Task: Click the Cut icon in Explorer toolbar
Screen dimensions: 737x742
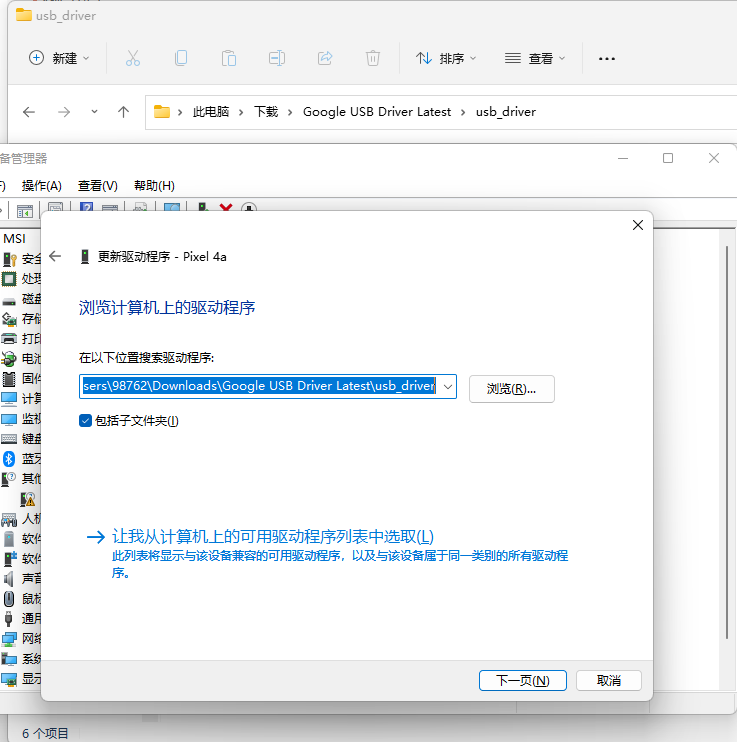Action: pyautogui.click(x=133, y=58)
